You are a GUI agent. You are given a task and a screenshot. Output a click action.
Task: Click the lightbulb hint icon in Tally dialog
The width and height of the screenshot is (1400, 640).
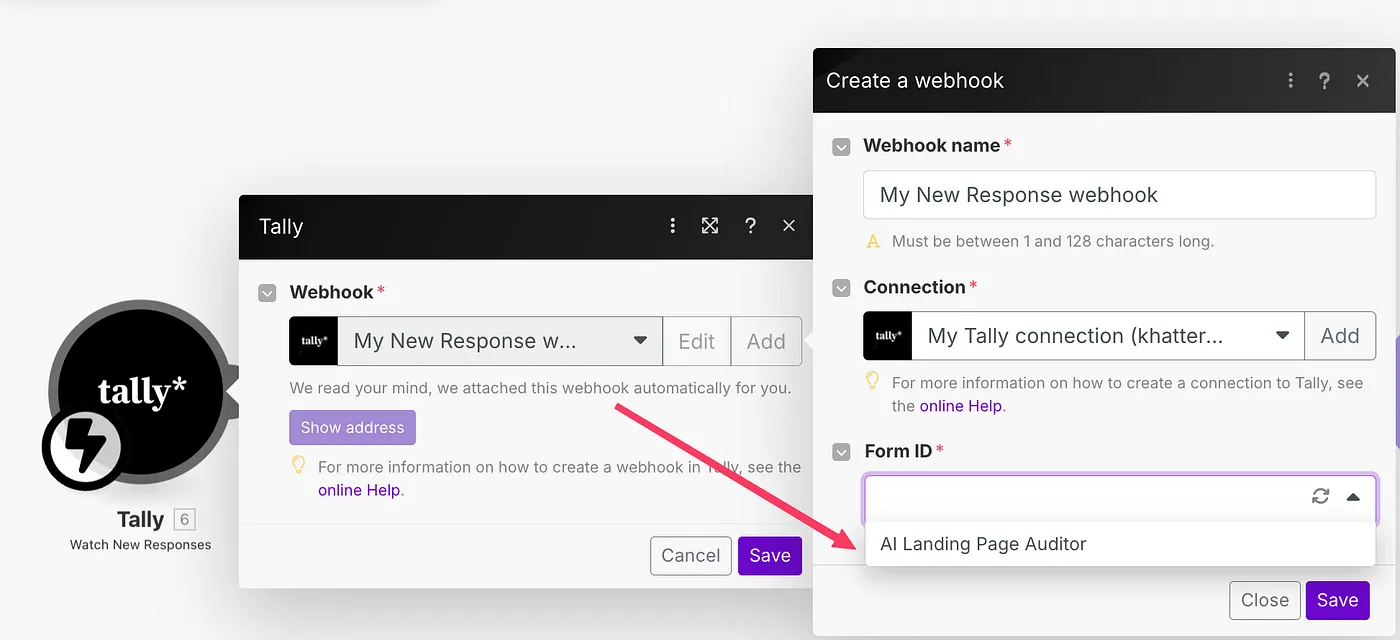tap(297, 465)
